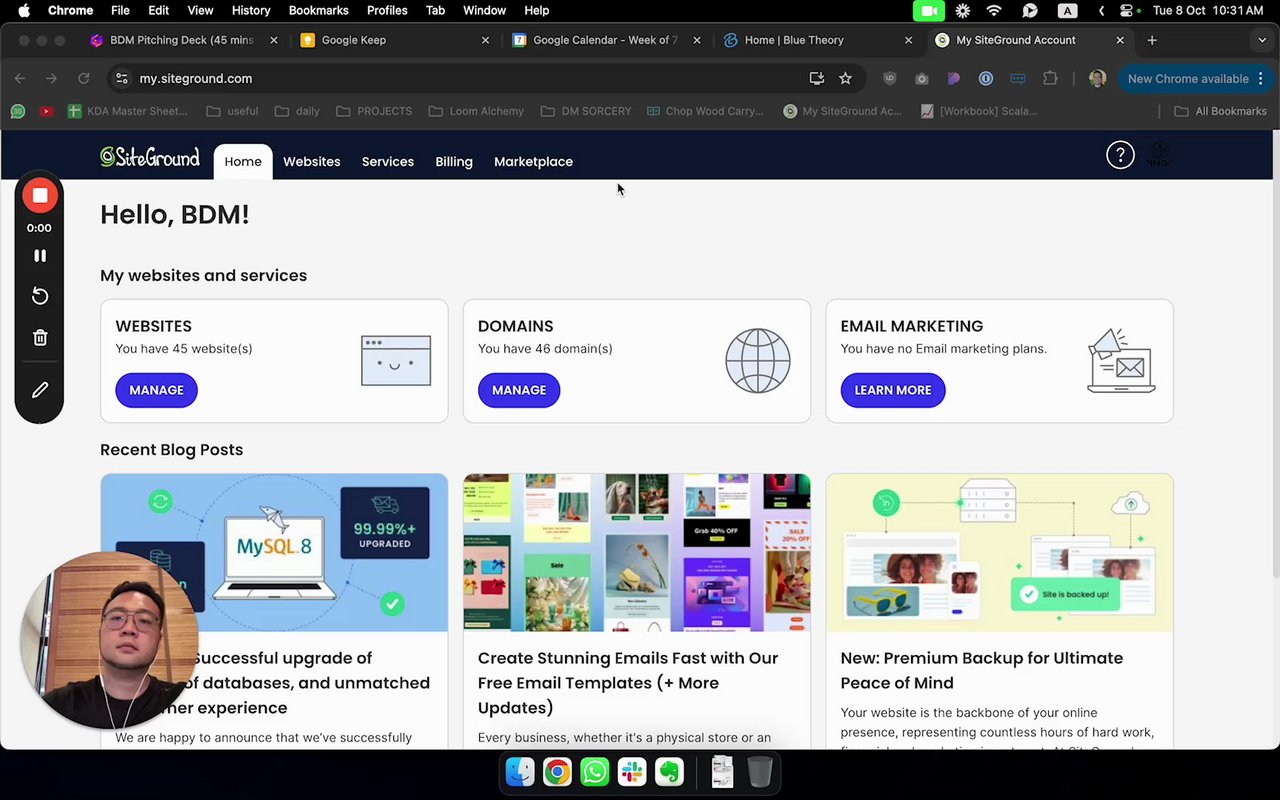1280x800 pixels.
Task: Open the Billing navigation tab
Action: click(x=454, y=161)
